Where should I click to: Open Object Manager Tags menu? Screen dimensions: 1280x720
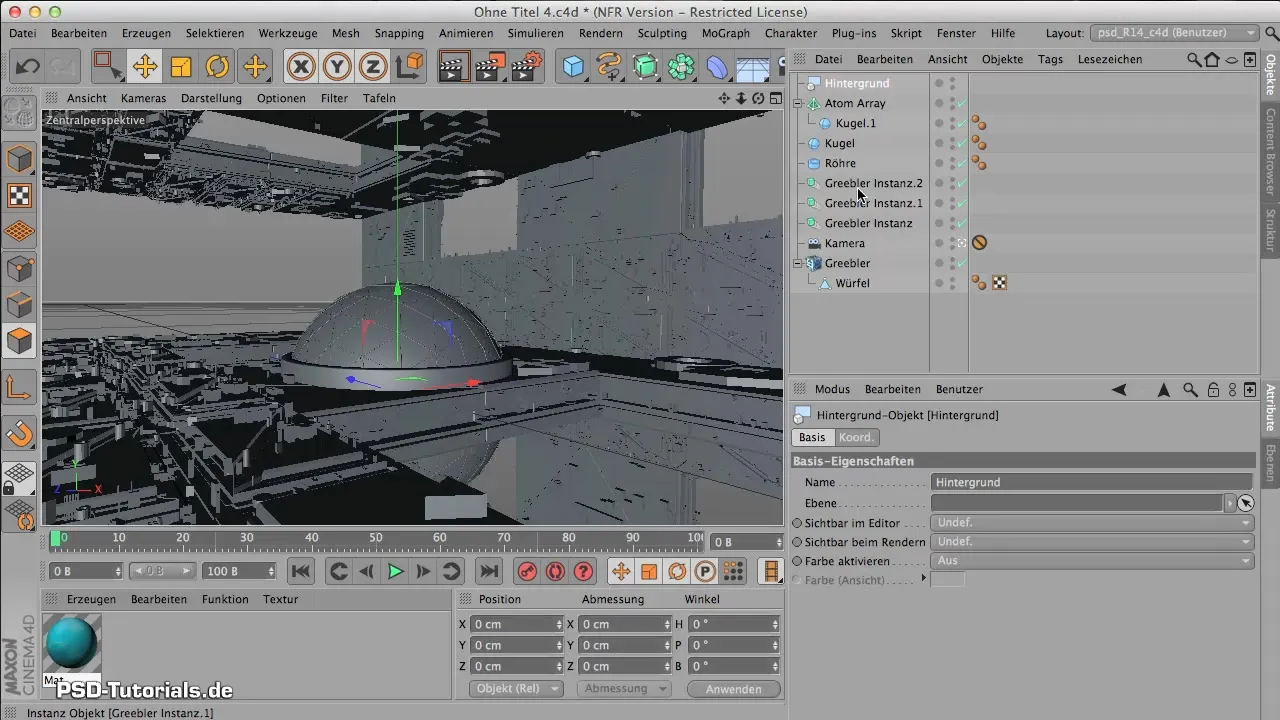pos(1050,59)
